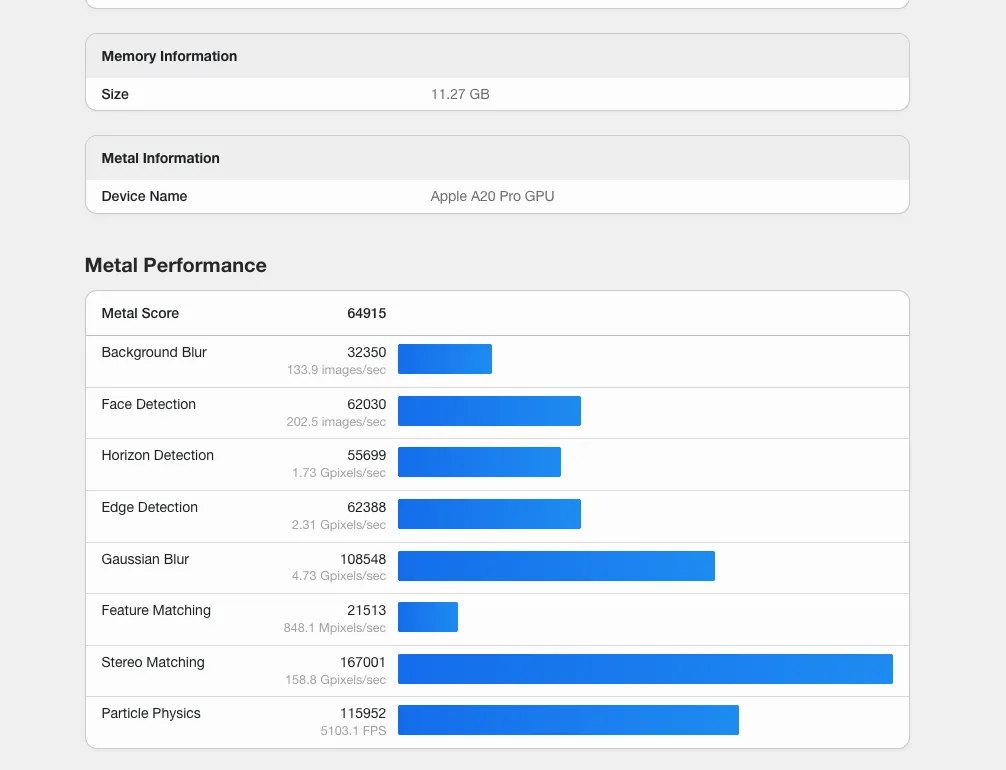Click the "Metal Score" label
The height and width of the screenshot is (770, 1006).
140,313
